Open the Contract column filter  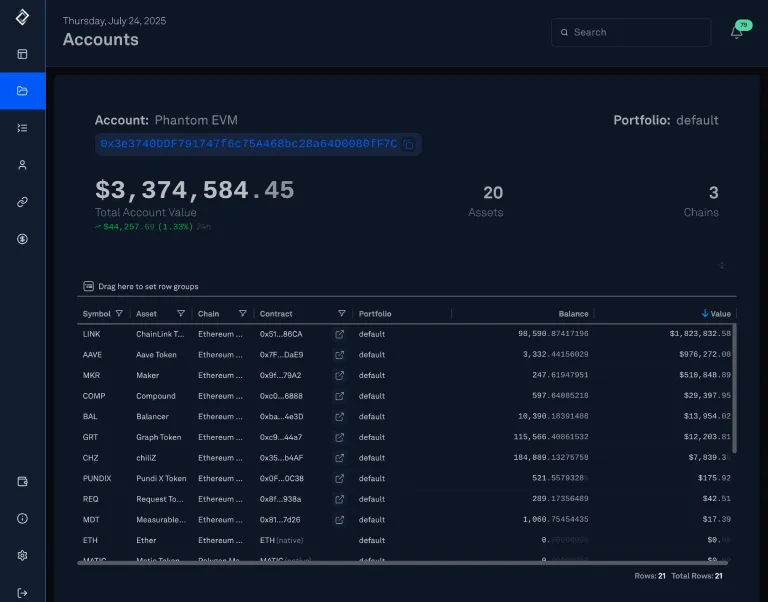pos(341,313)
